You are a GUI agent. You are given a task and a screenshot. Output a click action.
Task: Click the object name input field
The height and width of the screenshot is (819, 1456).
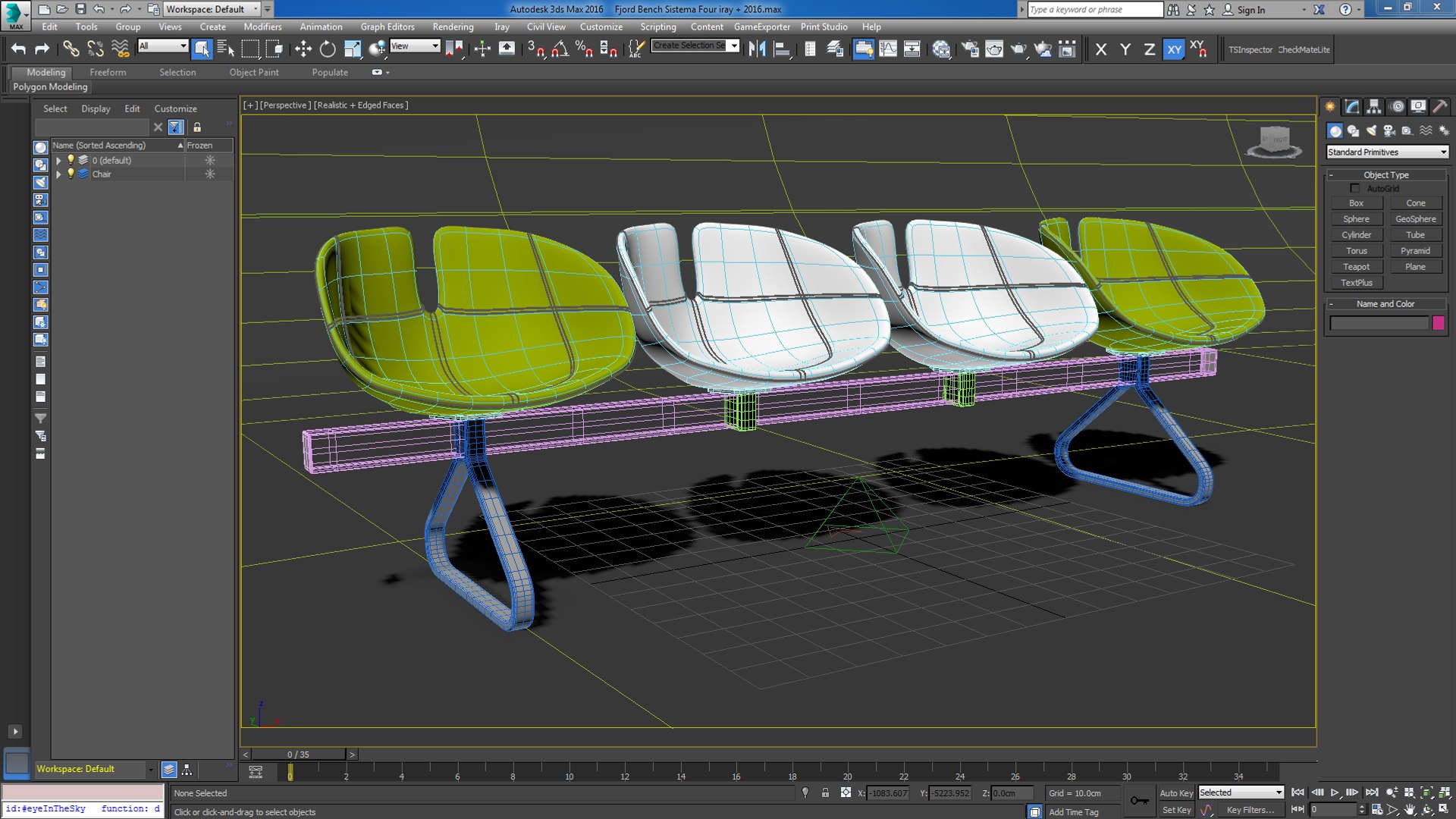click(x=1379, y=324)
